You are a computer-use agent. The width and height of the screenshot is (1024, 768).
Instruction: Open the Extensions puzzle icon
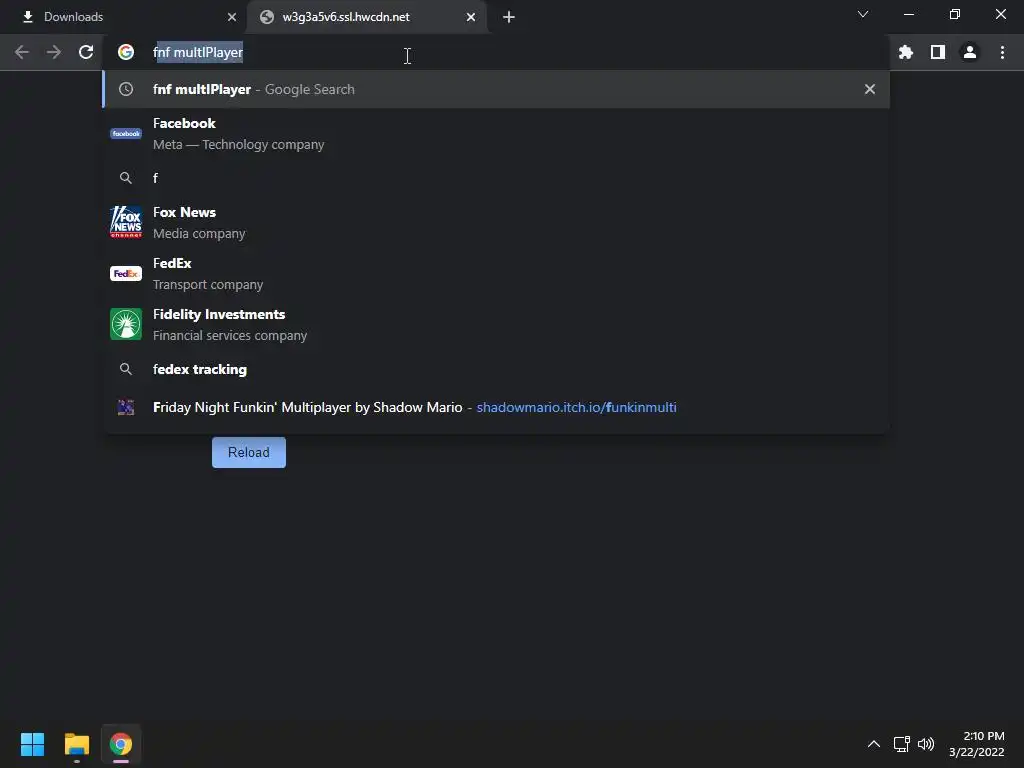pyautogui.click(x=906, y=52)
